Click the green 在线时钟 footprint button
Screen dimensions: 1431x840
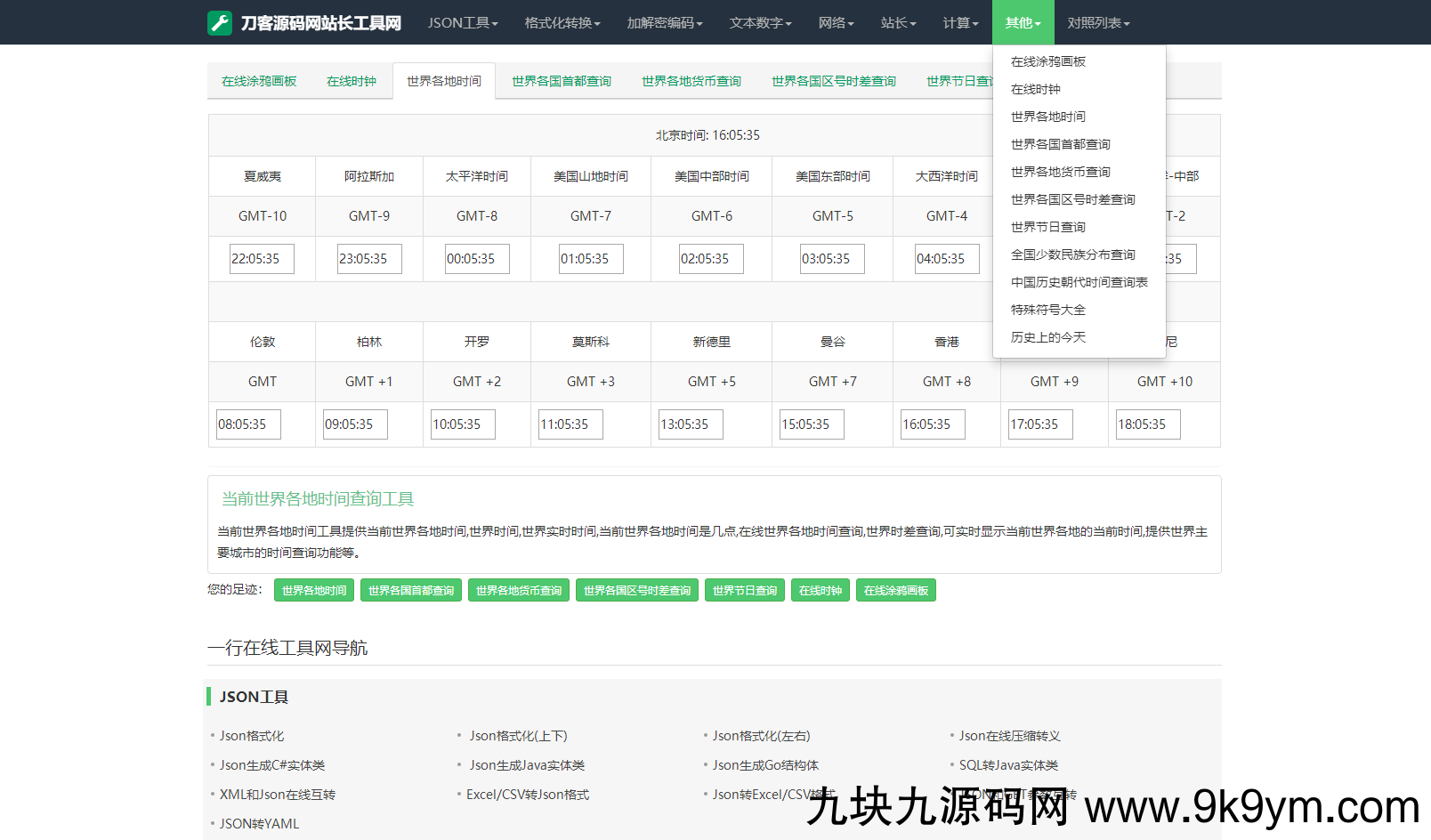820,591
